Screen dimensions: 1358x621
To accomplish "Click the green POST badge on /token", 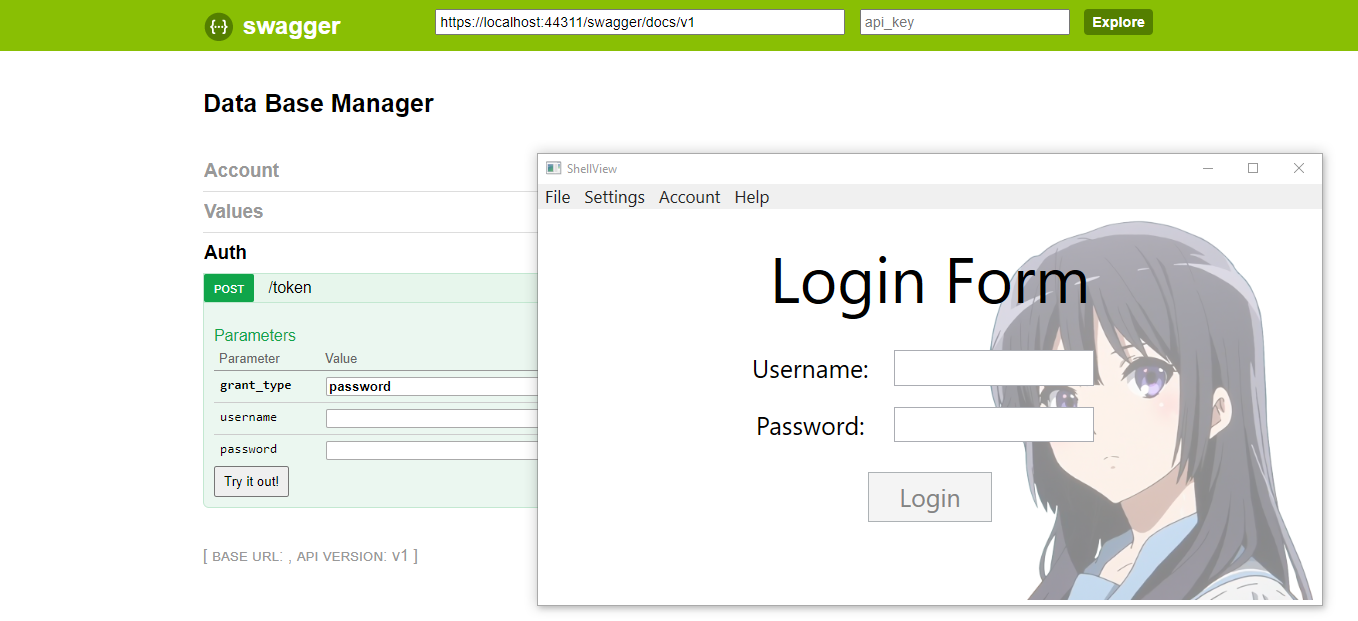I will [229, 288].
